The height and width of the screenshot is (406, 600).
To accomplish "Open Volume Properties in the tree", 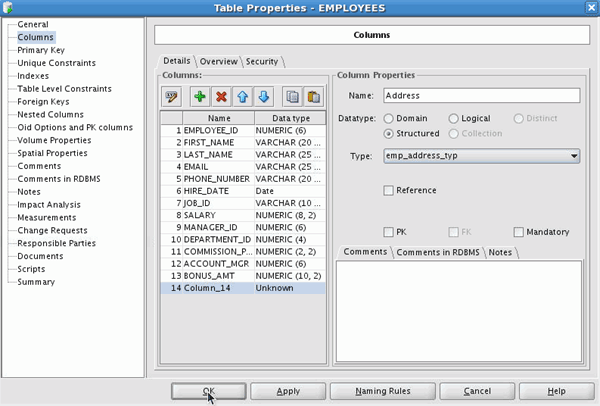I will (x=54, y=140).
